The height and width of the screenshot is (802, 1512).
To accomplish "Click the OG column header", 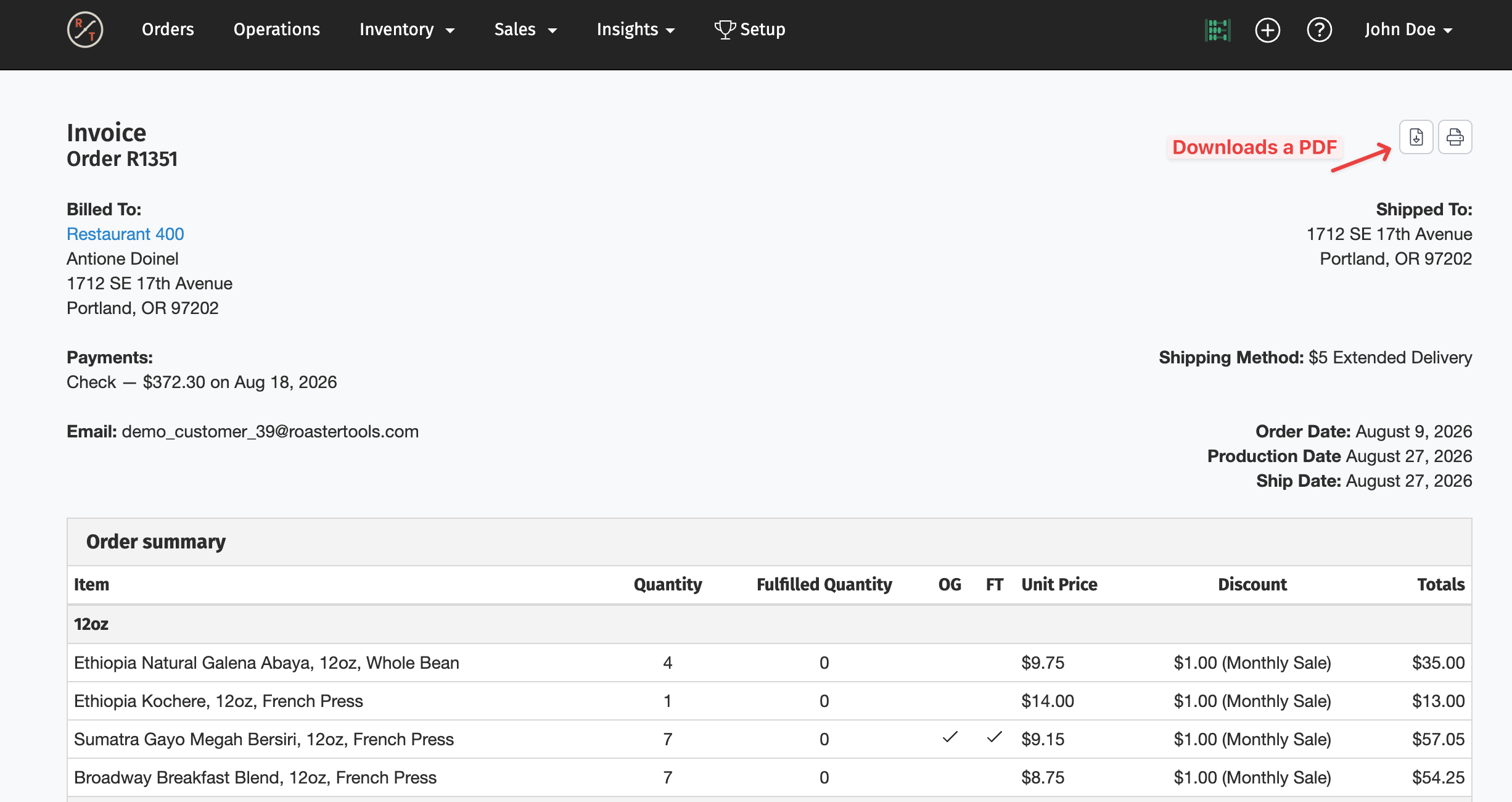I will (950, 585).
